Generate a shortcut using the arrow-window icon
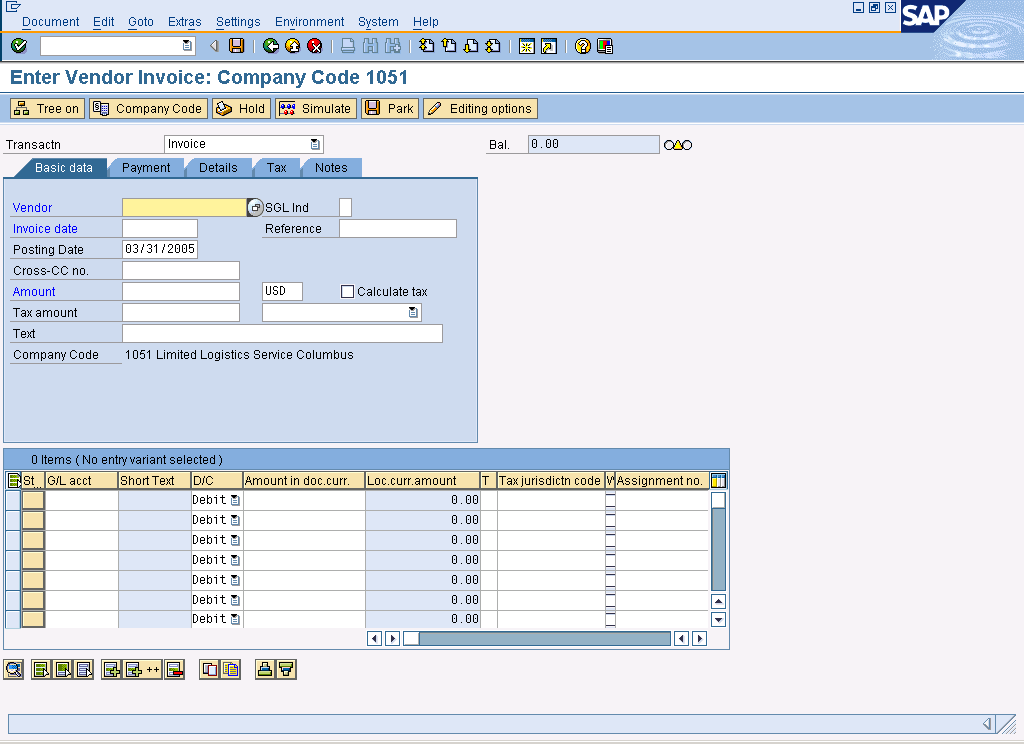Image resolution: width=1024 pixels, height=744 pixels. coord(549,46)
